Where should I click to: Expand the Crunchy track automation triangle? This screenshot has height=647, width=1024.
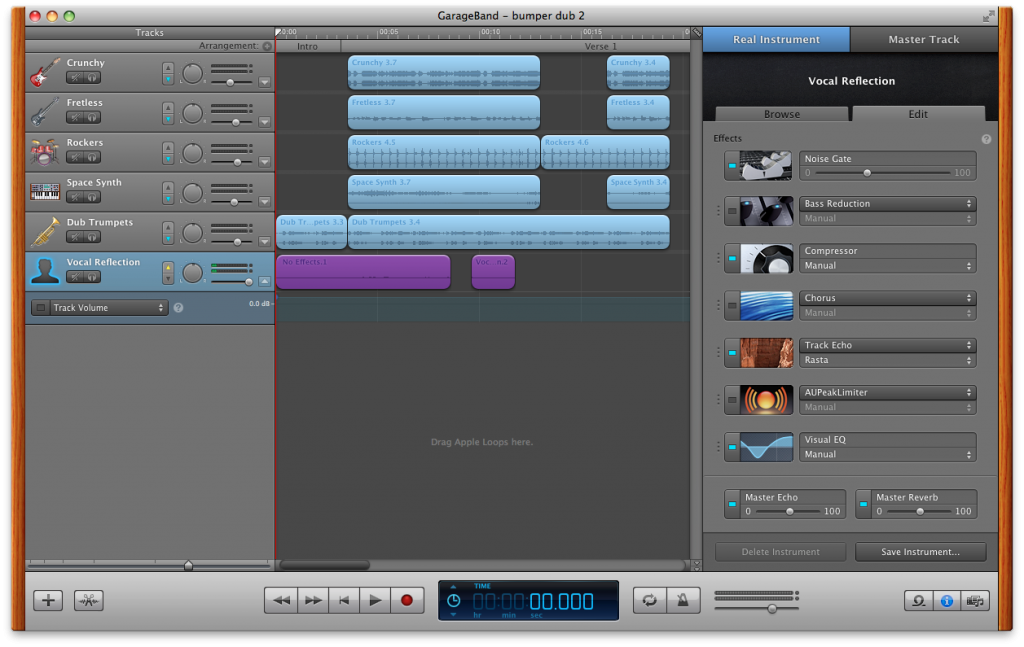coord(264,83)
